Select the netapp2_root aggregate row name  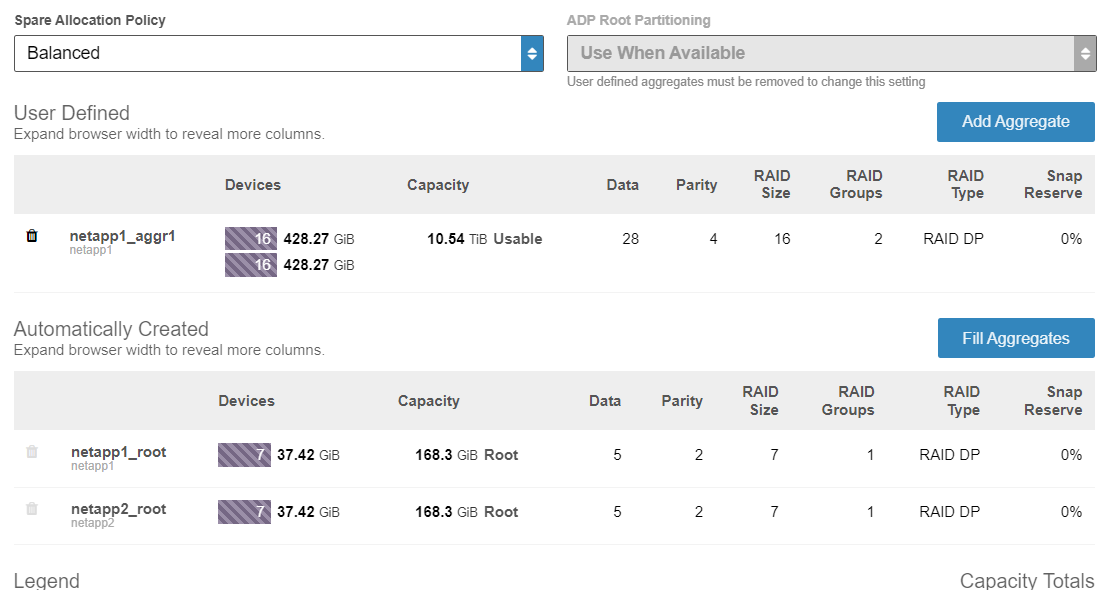pos(118,509)
